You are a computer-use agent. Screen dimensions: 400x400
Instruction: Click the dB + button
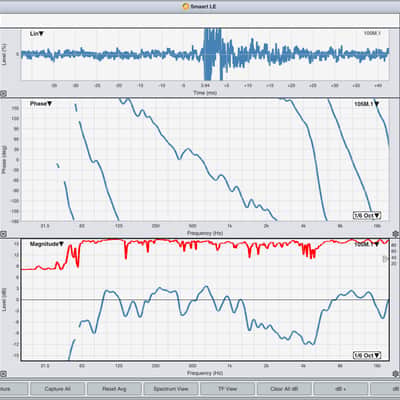point(341,389)
